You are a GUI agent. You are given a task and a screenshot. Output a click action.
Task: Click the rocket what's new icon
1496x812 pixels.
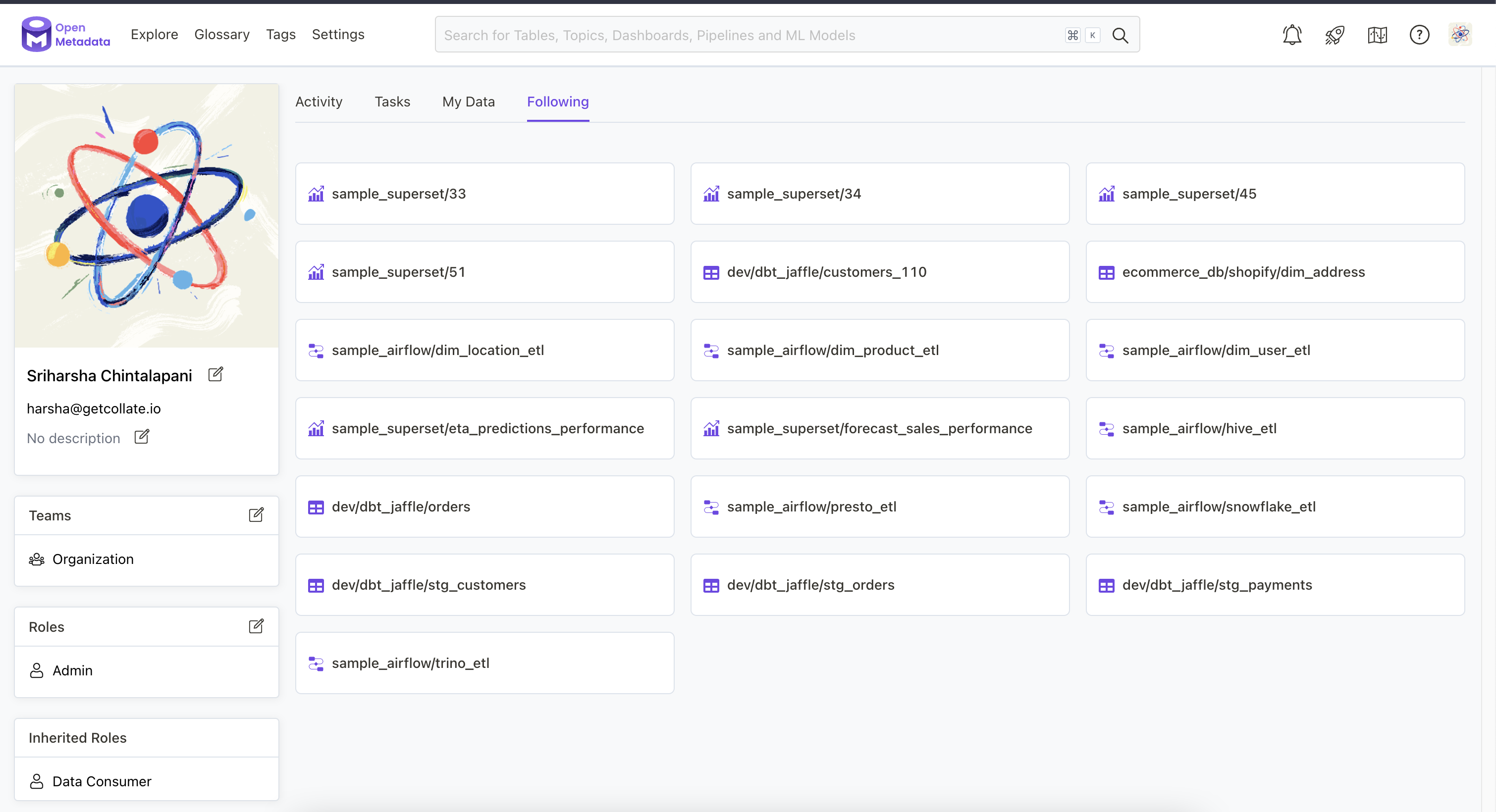click(x=1334, y=35)
